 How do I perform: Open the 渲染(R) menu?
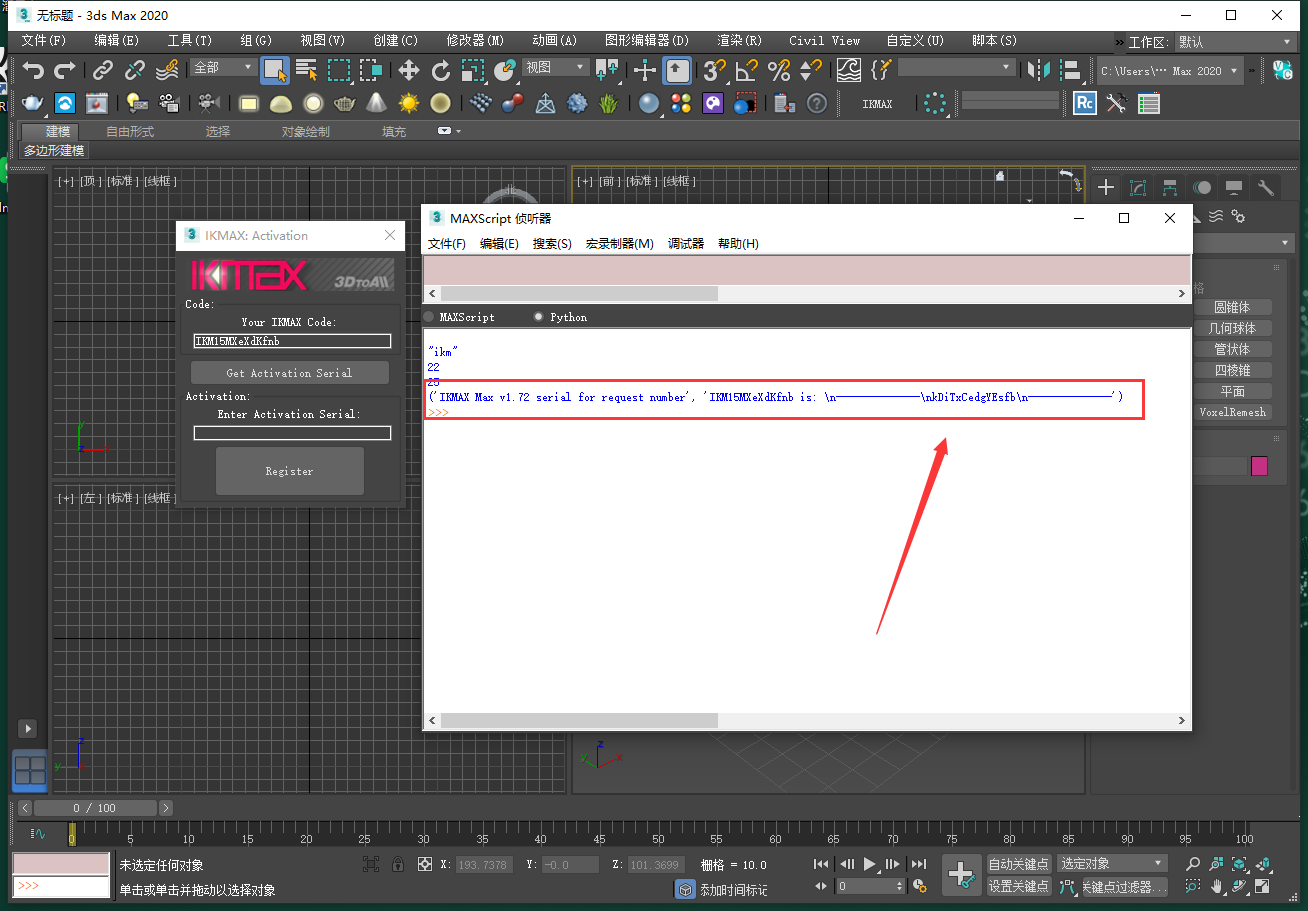(x=739, y=41)
